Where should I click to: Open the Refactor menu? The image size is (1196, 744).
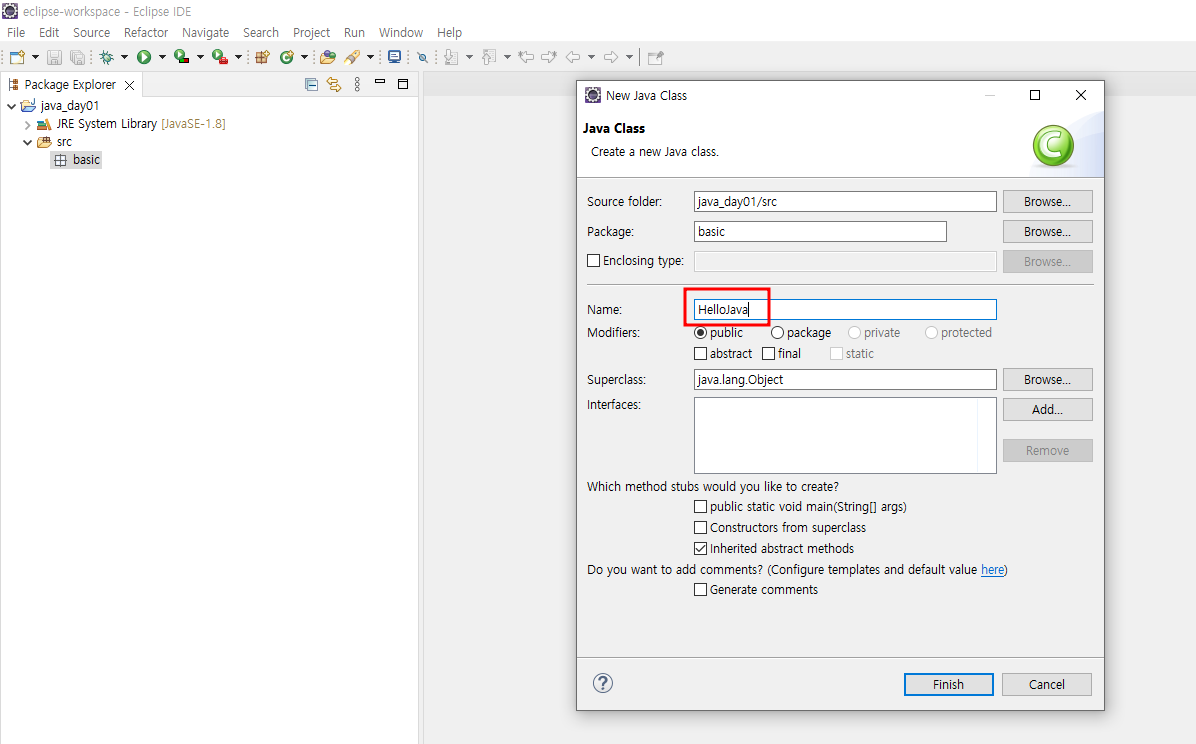[x=146, y=33]
